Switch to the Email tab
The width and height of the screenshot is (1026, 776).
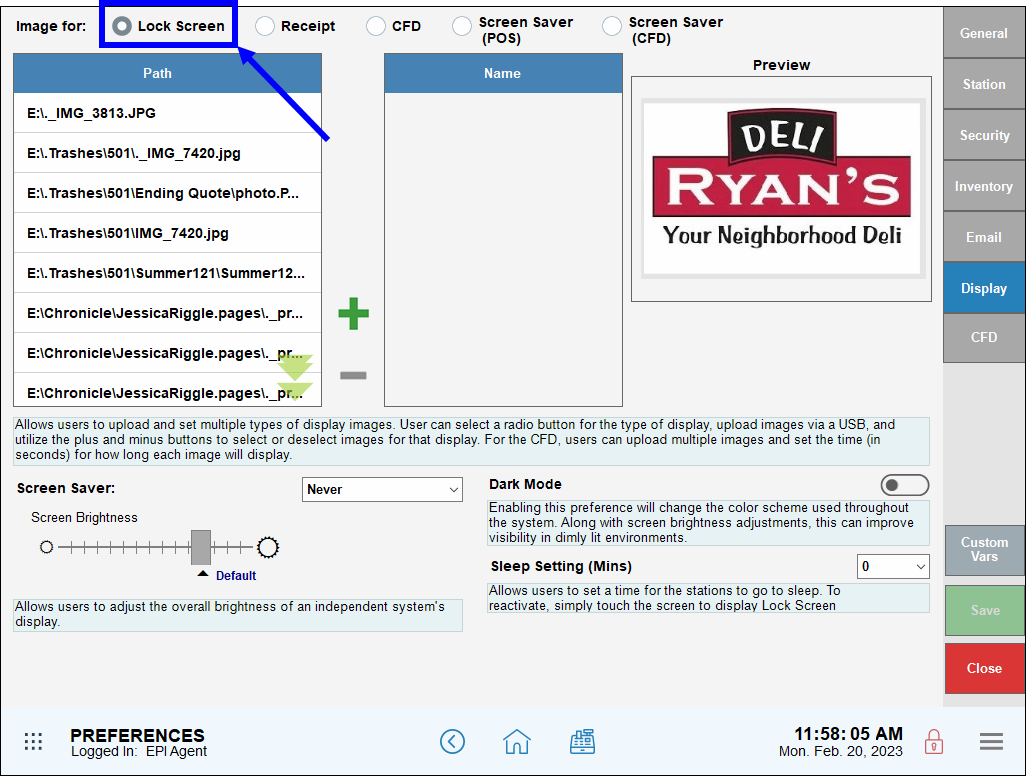[983, 237]
